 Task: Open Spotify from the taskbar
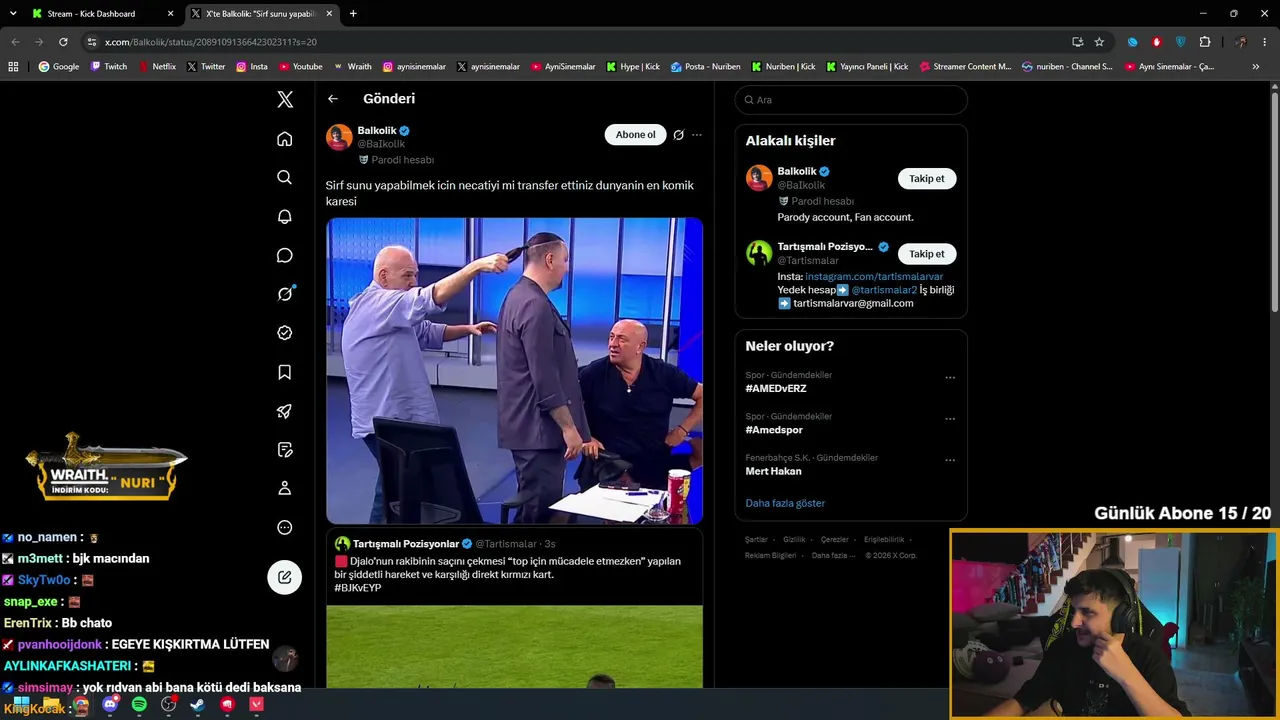139,705
